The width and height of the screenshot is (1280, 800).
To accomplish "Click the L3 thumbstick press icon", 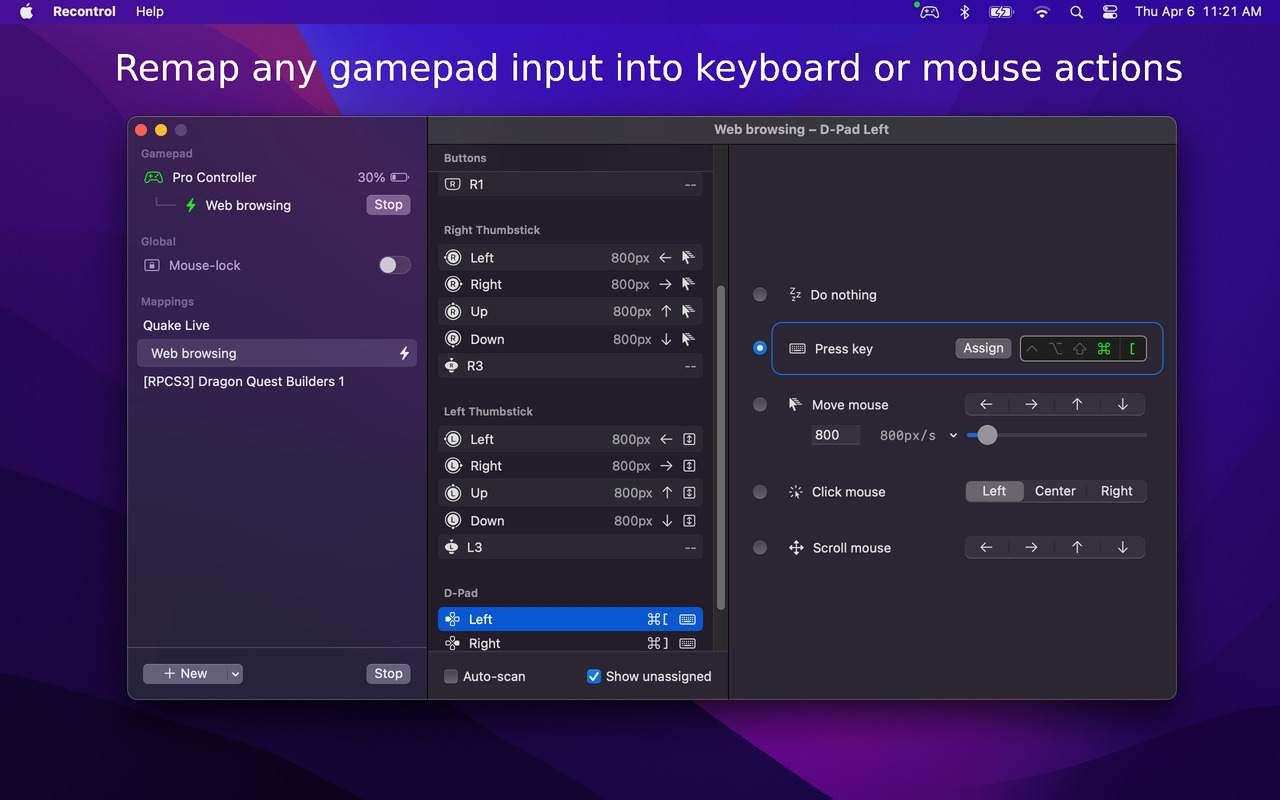I will tap(452, 547).
